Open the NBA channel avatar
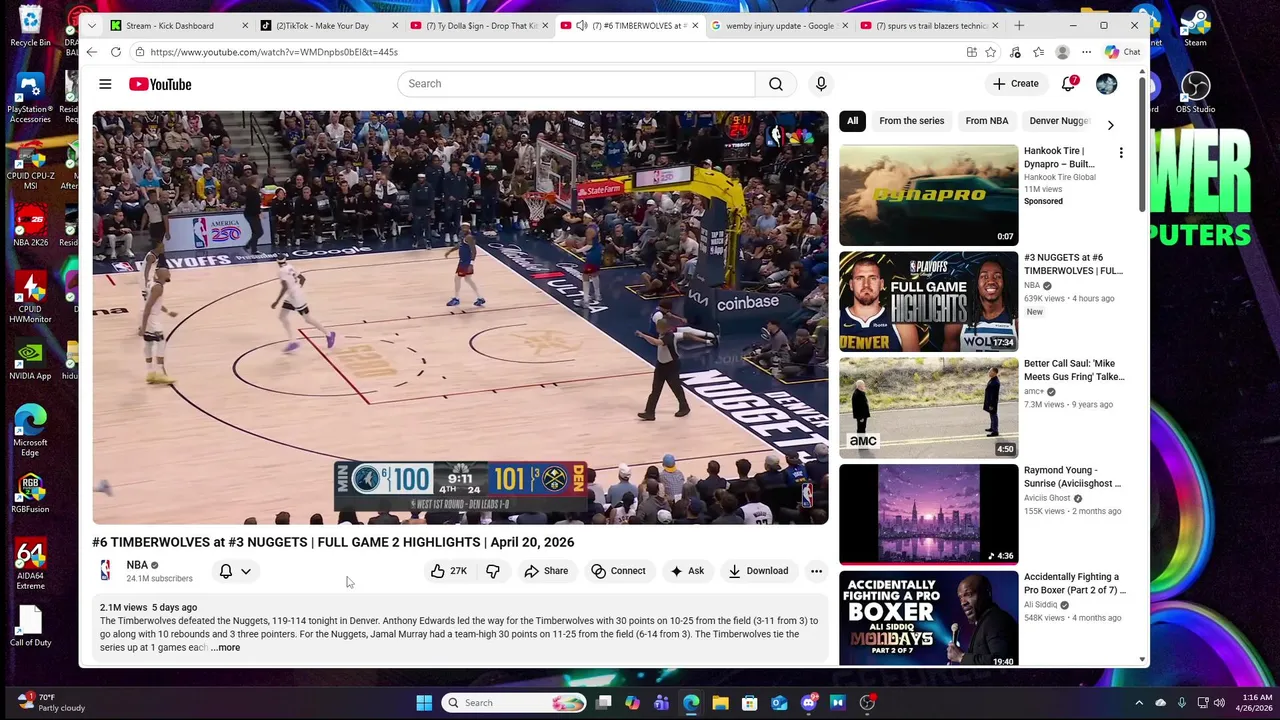 click(106, 571)
